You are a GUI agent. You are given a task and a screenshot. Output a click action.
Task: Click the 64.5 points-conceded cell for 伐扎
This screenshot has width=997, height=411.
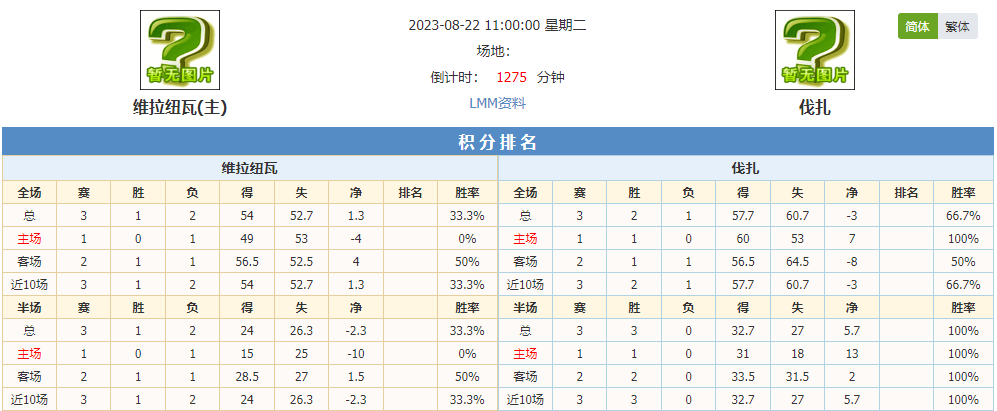point(797,261)
